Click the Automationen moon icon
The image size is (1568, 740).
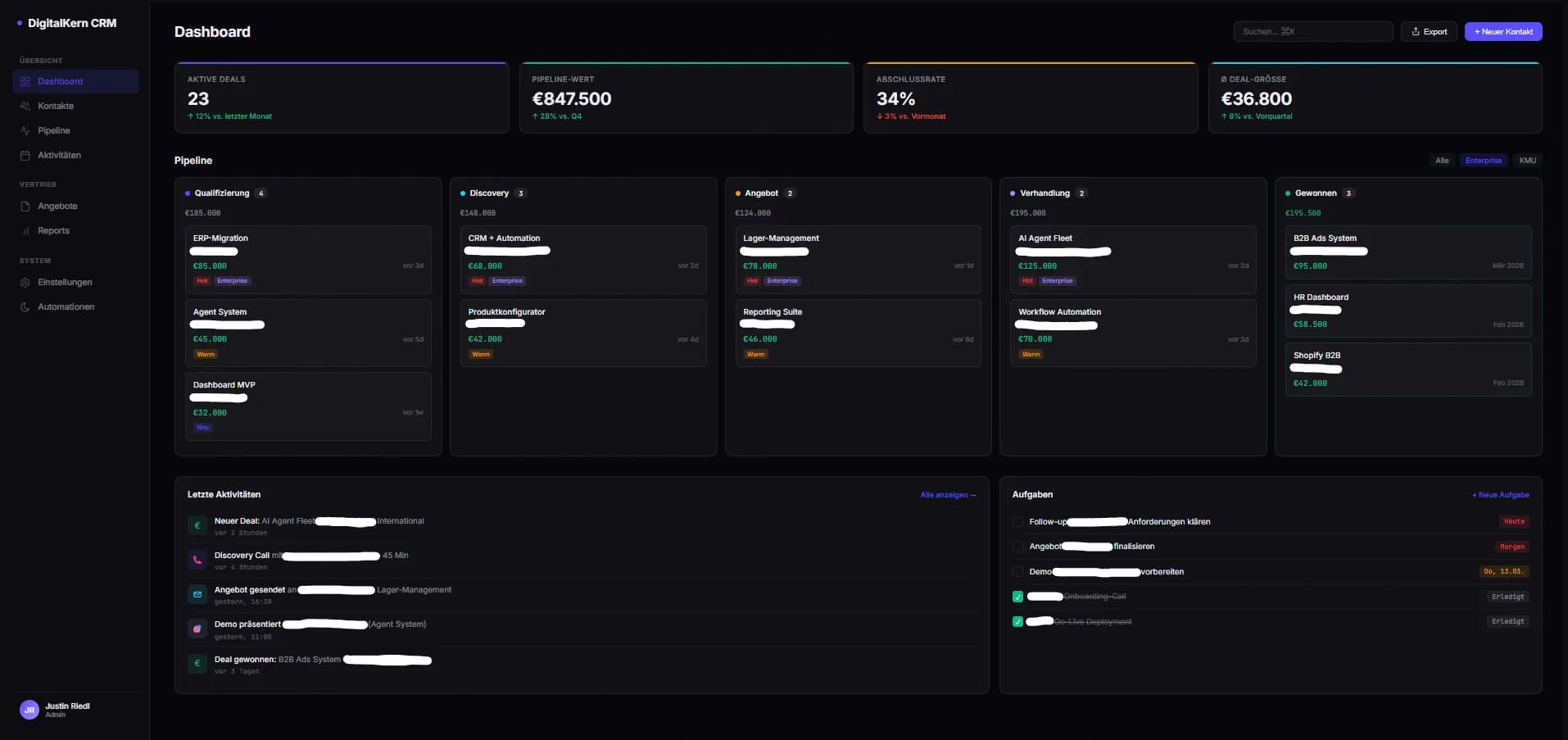pyautogui.click(x=25, y=306)
